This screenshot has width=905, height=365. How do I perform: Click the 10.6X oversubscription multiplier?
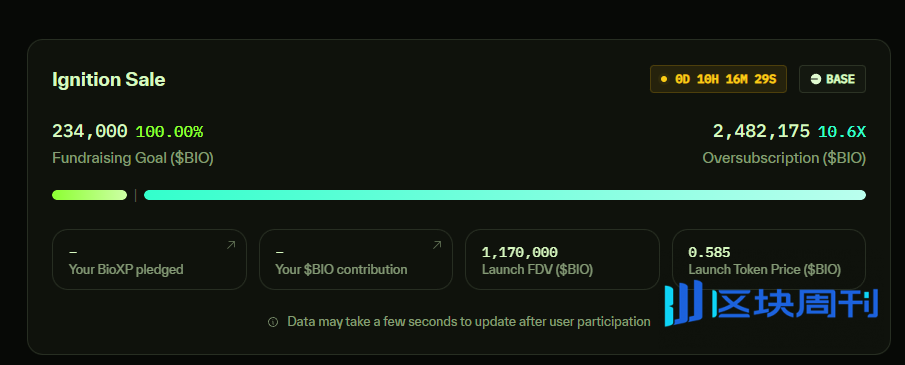coord(842,132)
